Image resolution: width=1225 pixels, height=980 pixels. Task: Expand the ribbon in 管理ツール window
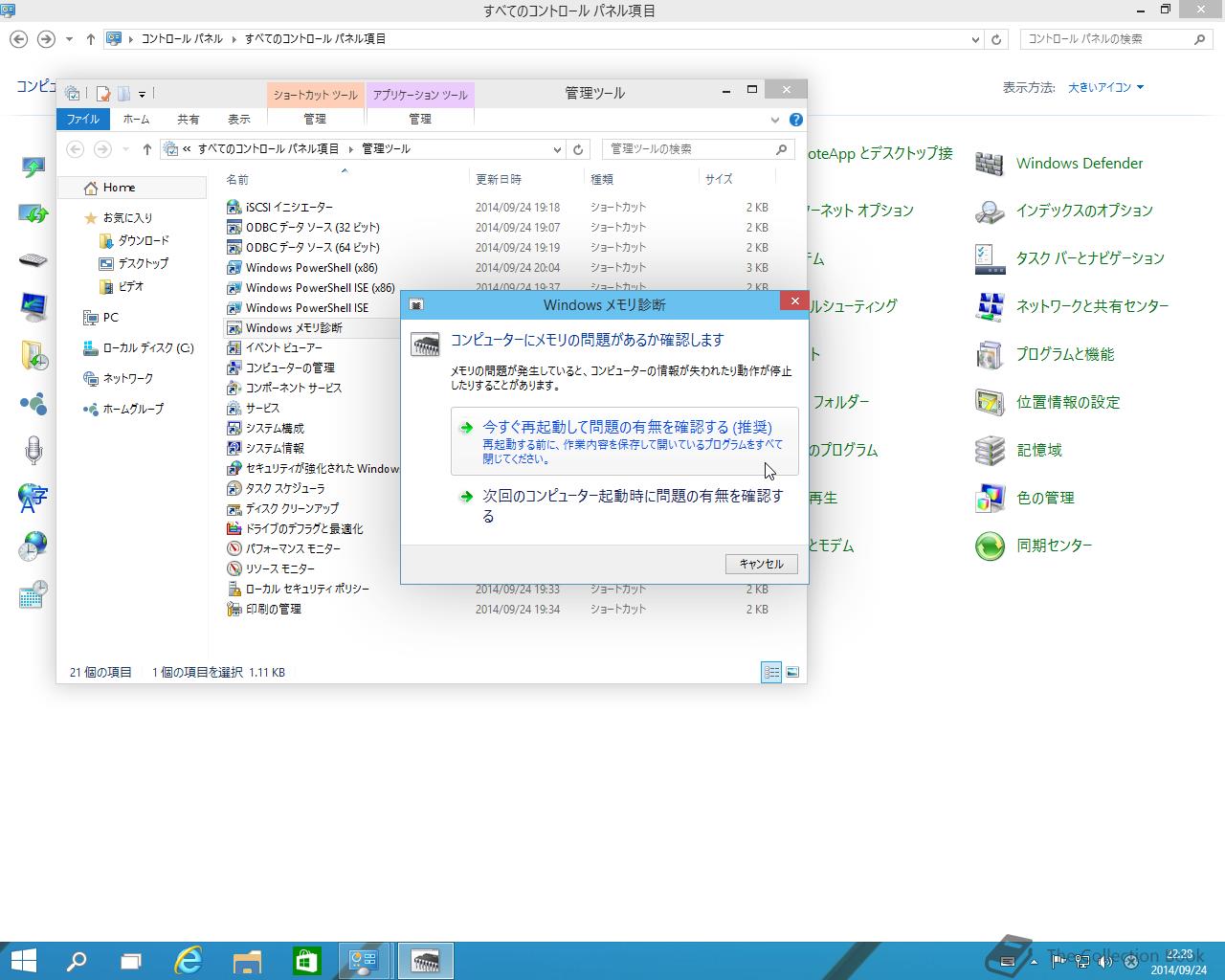click(774, 120)
